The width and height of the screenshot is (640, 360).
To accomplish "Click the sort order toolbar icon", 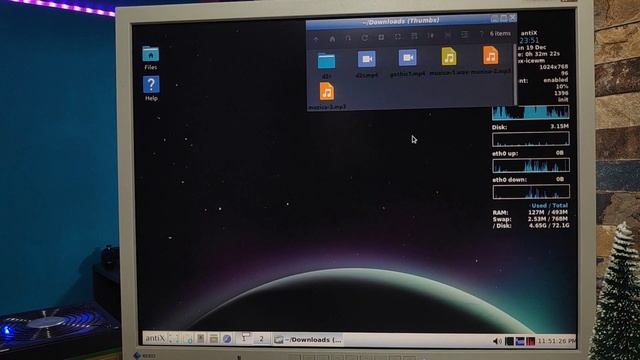I will (x=431, y=36).
